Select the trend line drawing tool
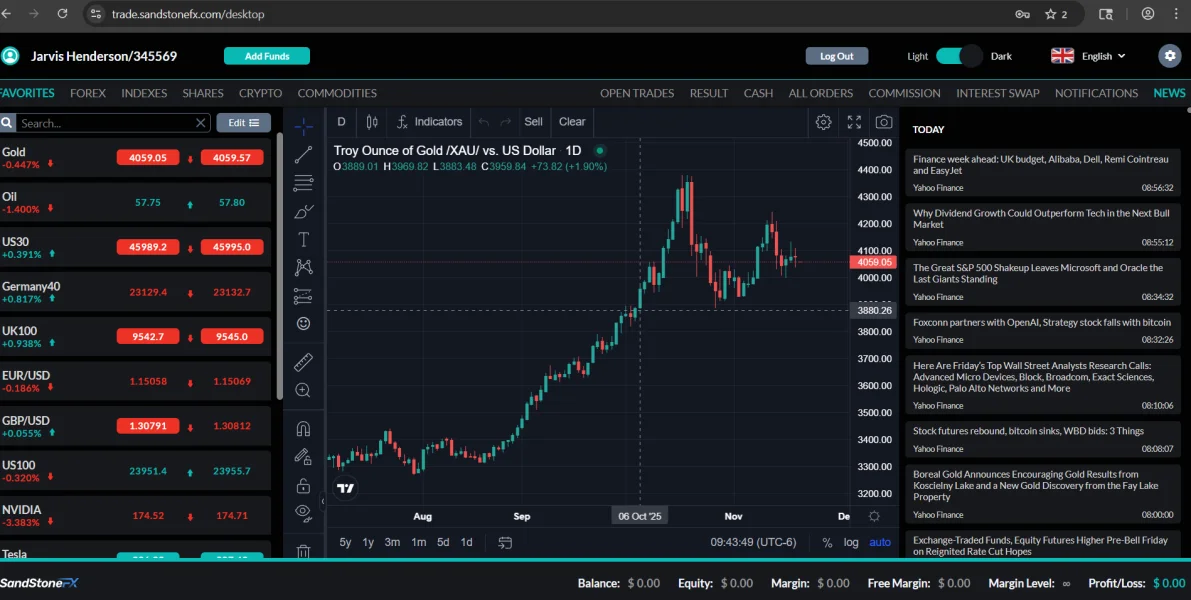The image size is (1191, 600). 304,154
